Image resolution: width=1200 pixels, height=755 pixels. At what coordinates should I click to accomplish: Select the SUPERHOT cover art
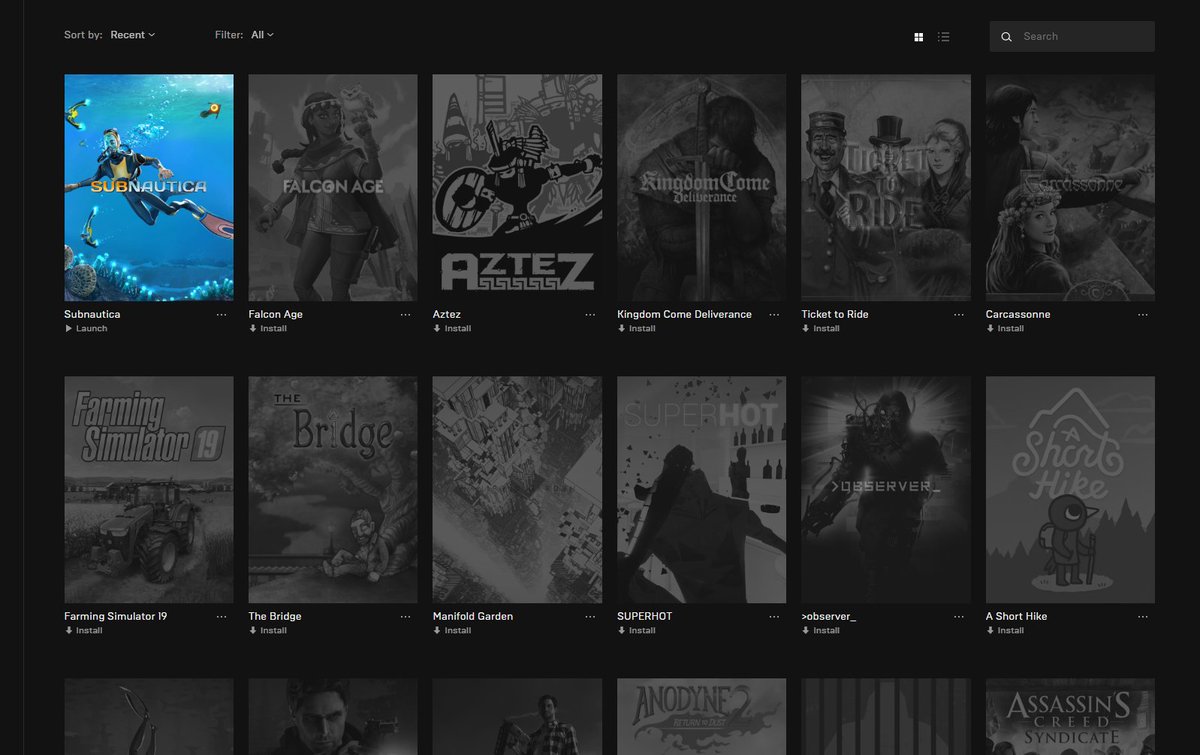[702, 489]
